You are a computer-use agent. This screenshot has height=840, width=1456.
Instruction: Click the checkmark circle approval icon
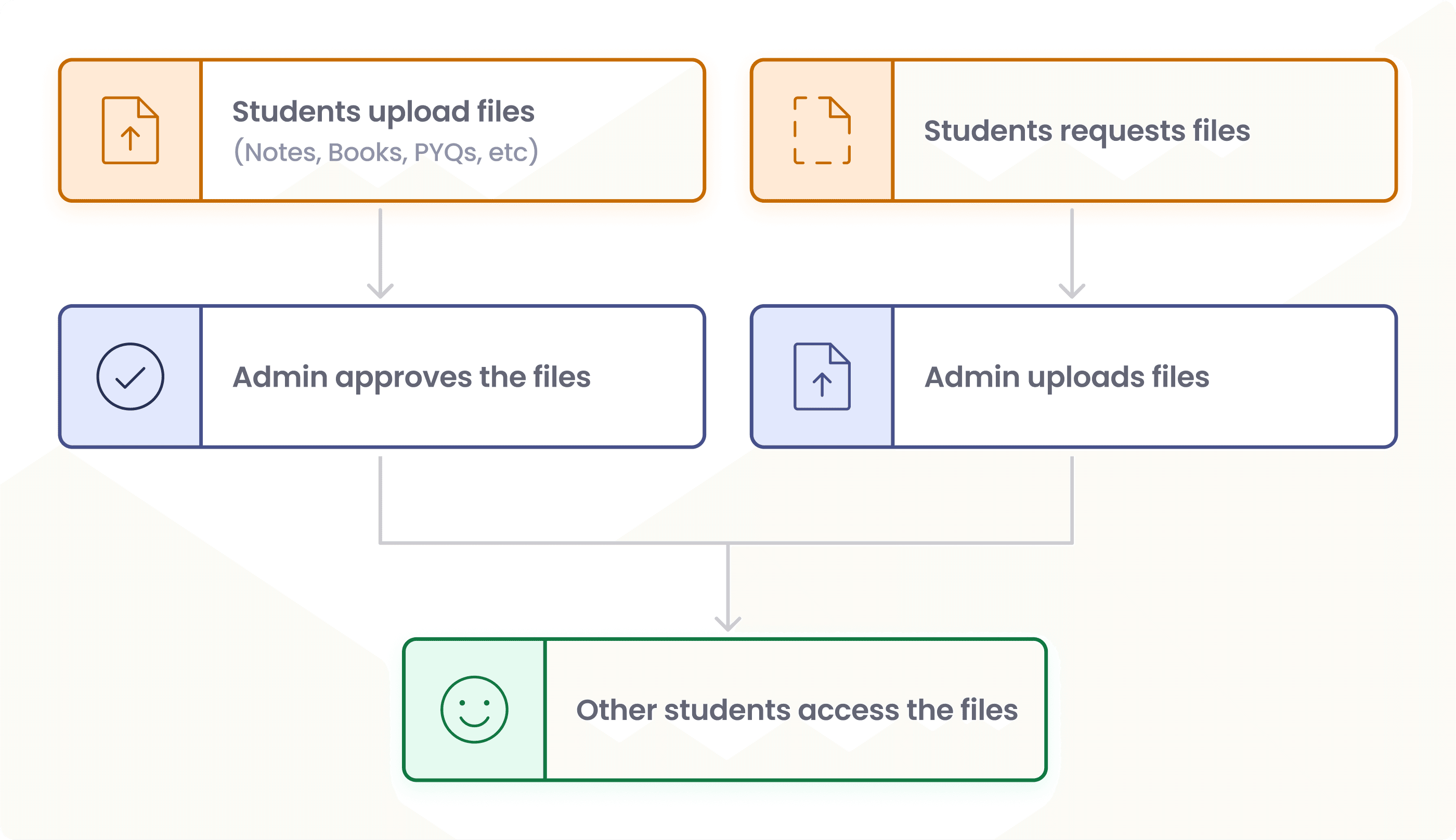(x=130, y=377)
